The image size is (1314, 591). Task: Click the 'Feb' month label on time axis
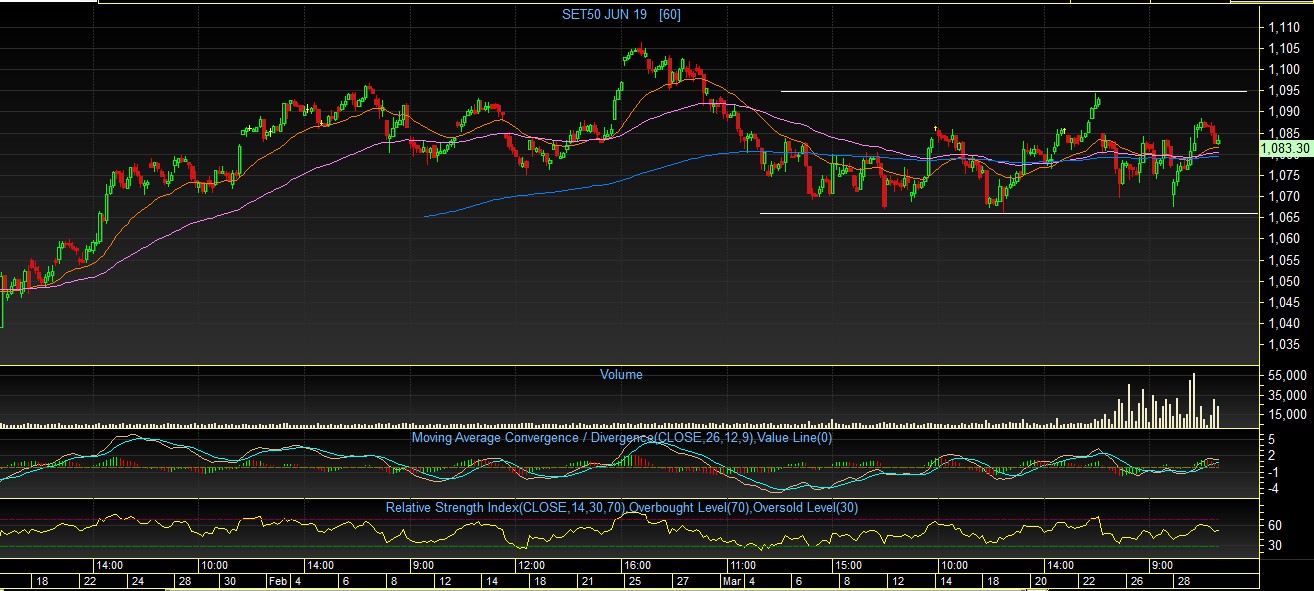(277, 581)
